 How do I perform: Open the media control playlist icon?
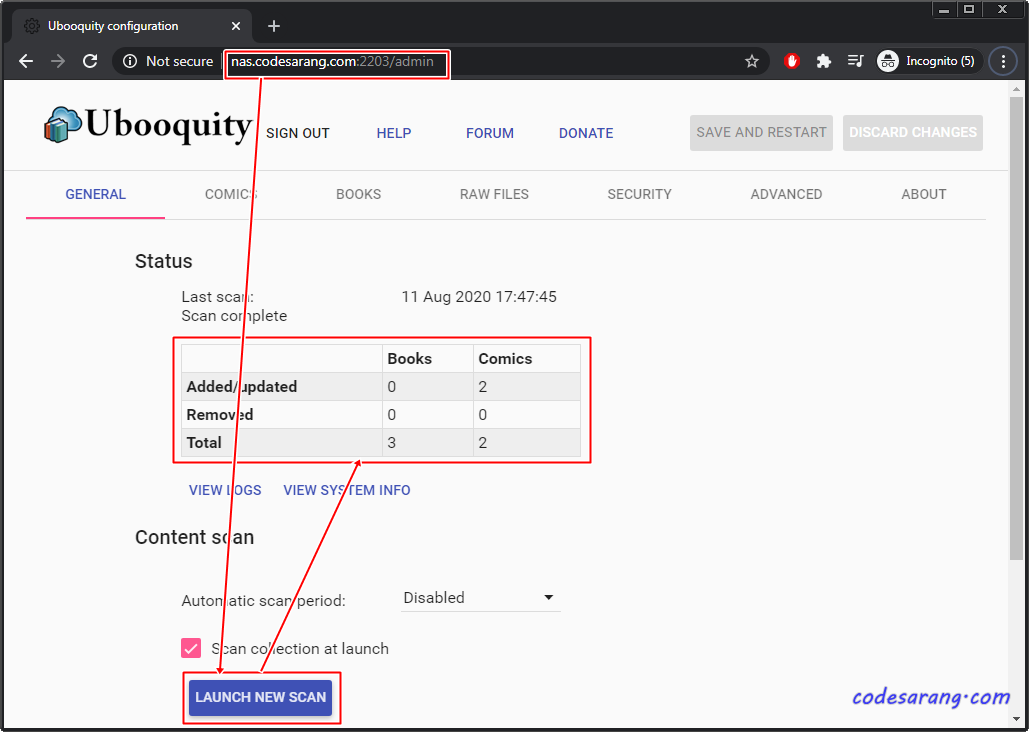point(855,61)
